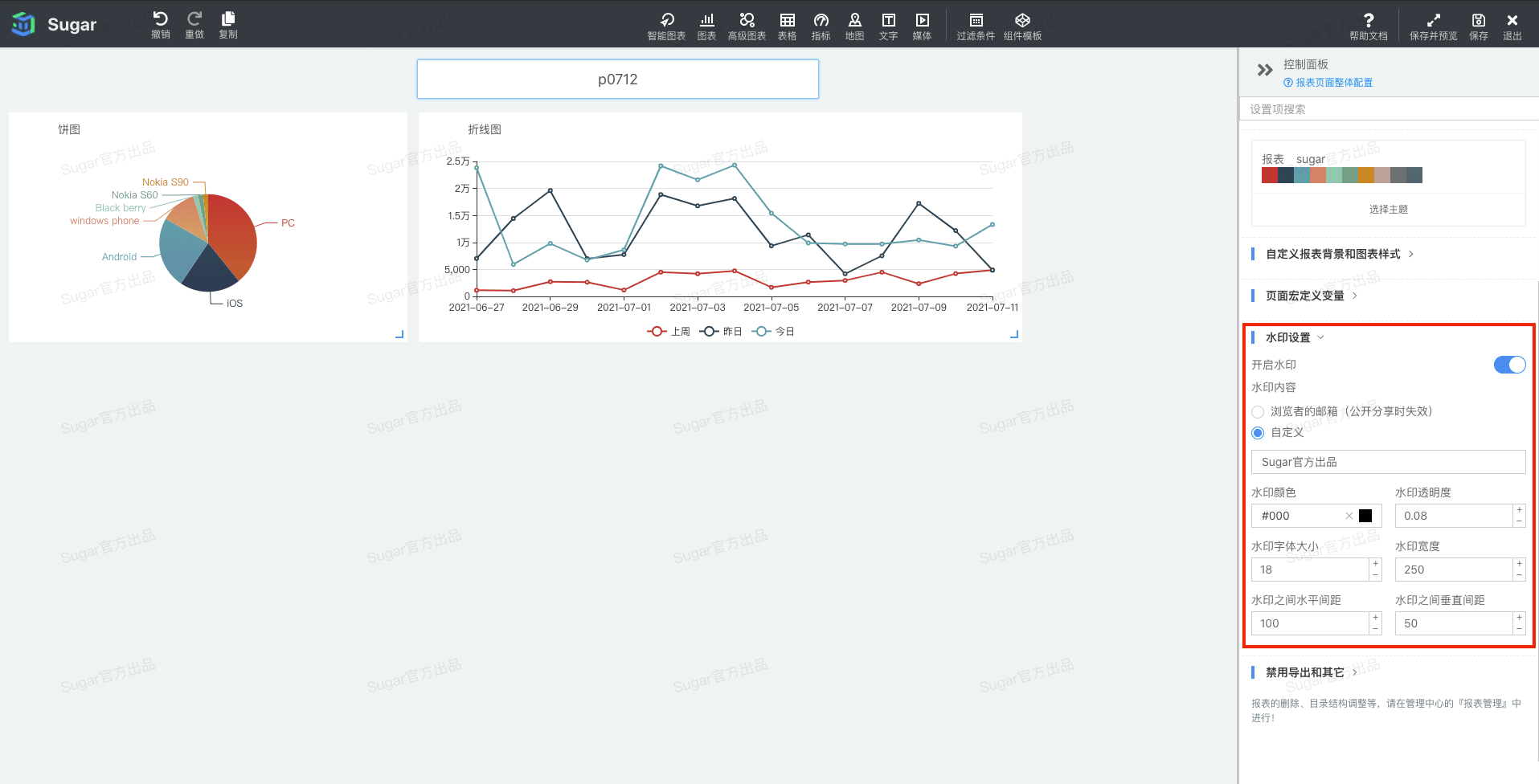Add a map (地图) component
Screen dimensions: 1539x784
[854, 27]
